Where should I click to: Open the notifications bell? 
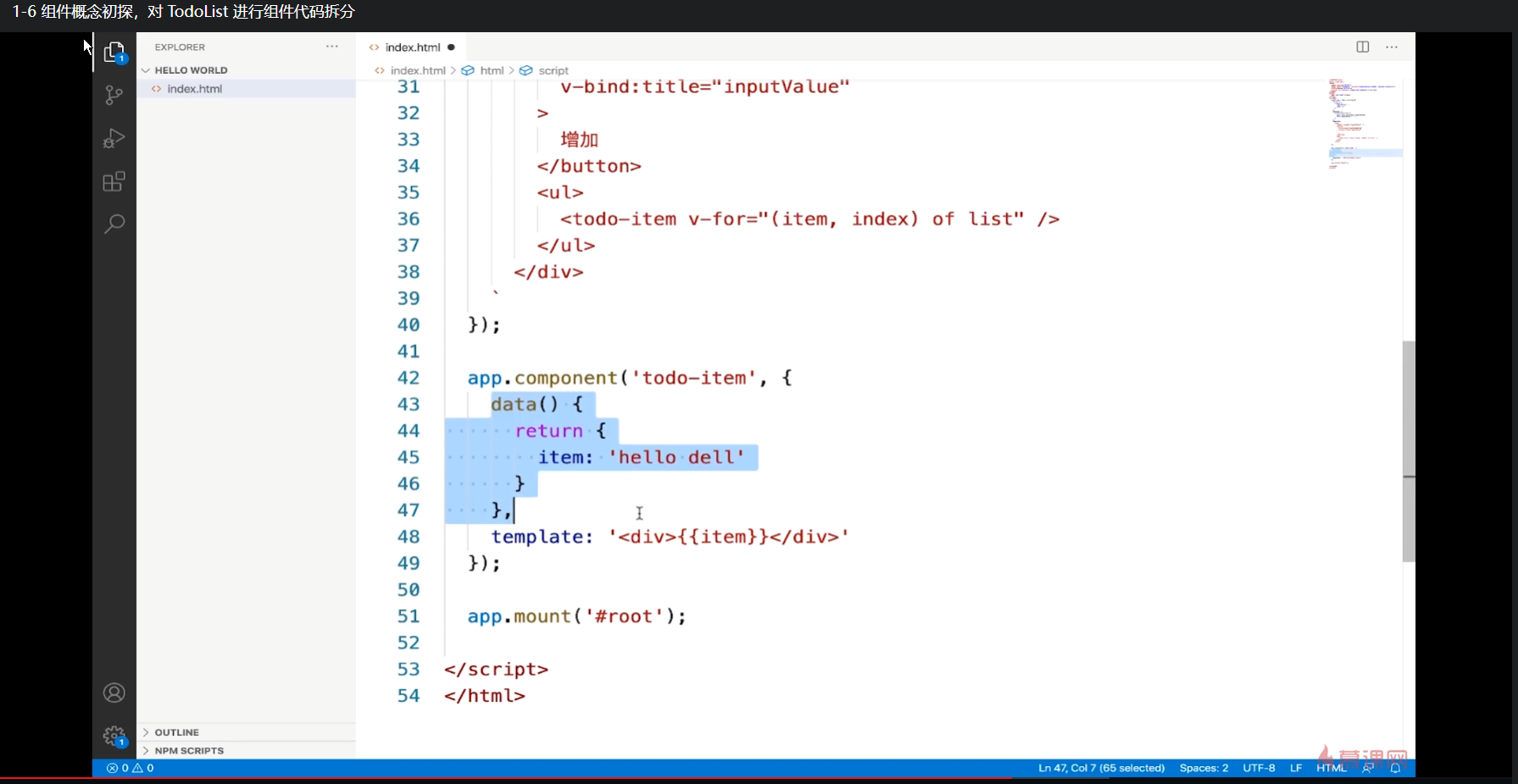pyautogui.click(x=1395, y=768)
